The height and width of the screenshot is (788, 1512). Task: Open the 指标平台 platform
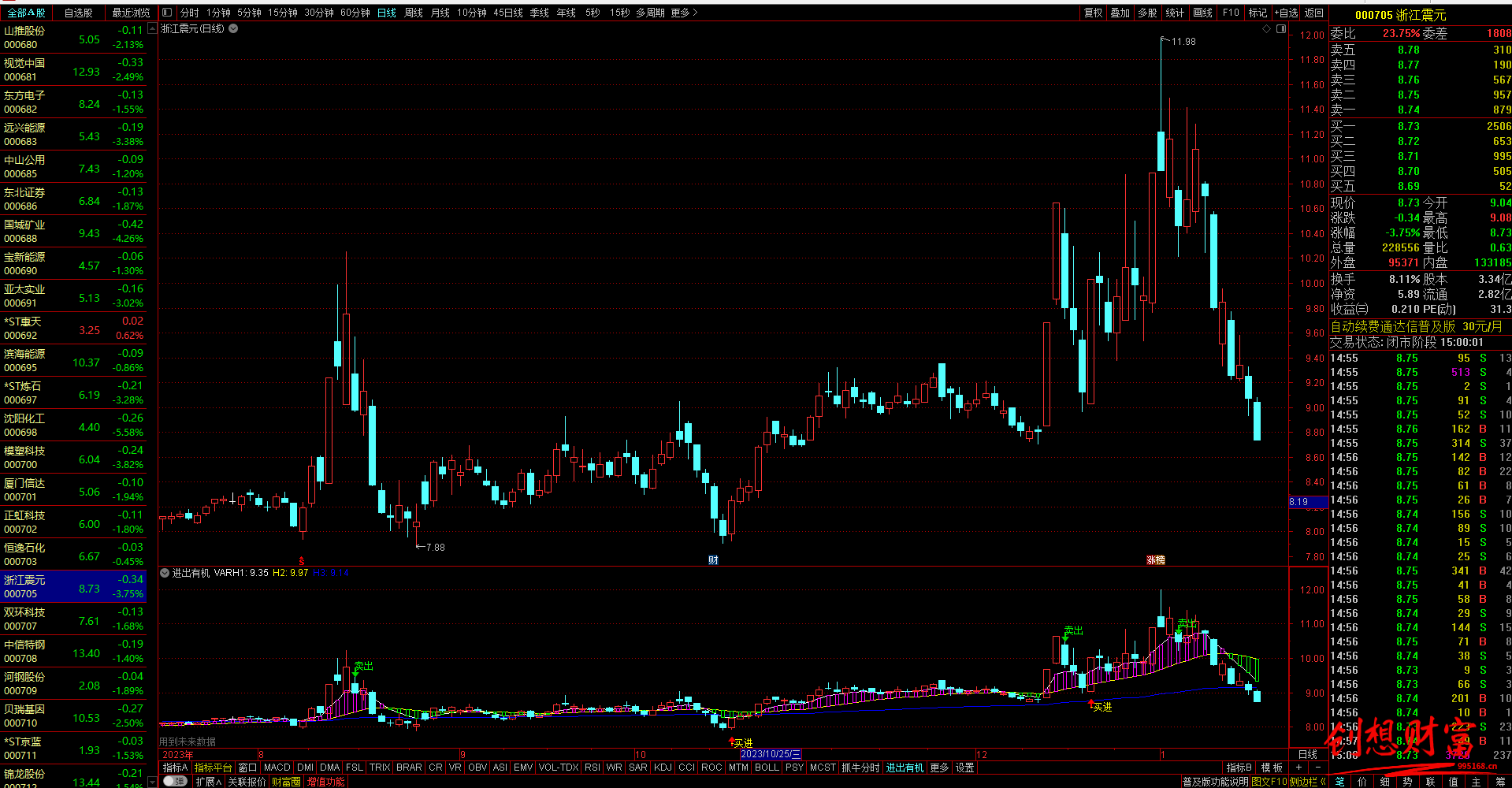pos(213,767)
